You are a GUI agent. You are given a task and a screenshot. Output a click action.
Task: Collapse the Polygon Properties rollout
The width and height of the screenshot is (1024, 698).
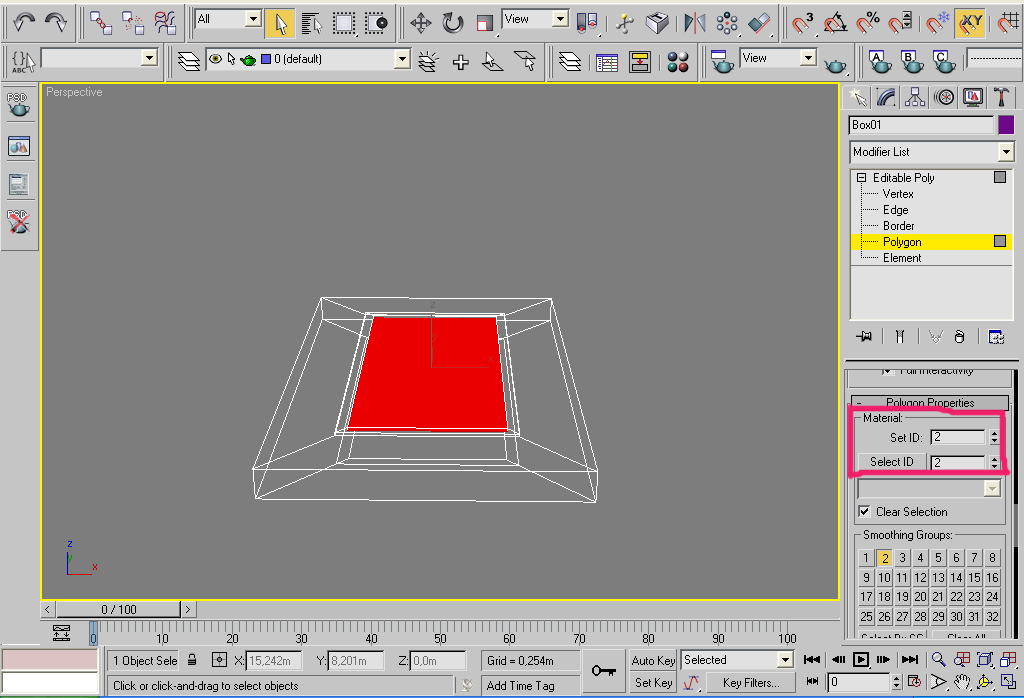pos(930,402)
